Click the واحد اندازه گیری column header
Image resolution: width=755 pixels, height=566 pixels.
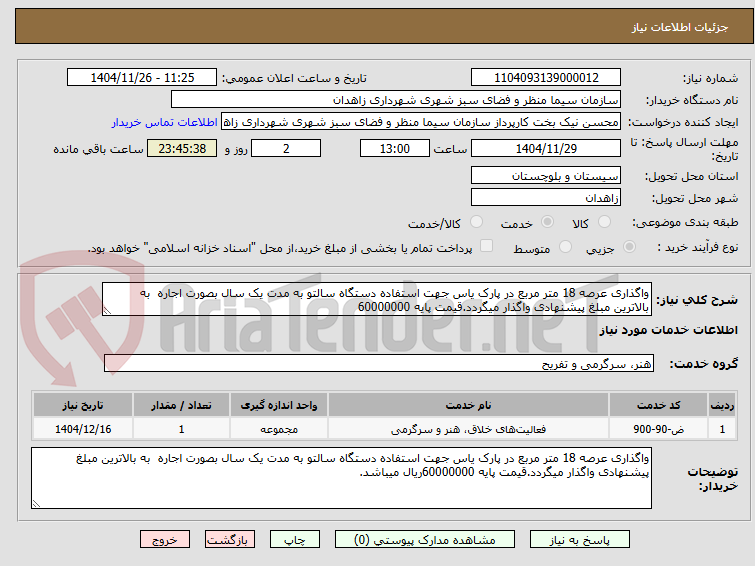point(279,405)
